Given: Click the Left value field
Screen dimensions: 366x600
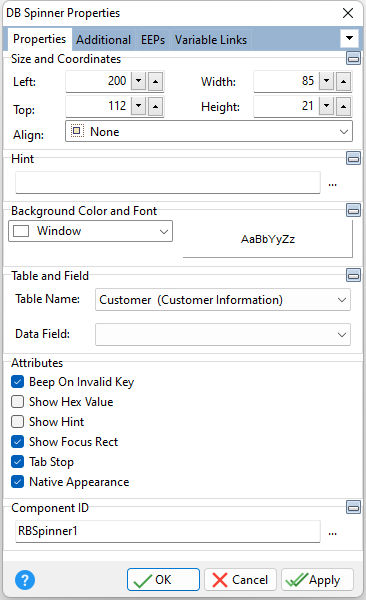Looking at the screenshot, I should pyautogui.click(x=98, y=81).
